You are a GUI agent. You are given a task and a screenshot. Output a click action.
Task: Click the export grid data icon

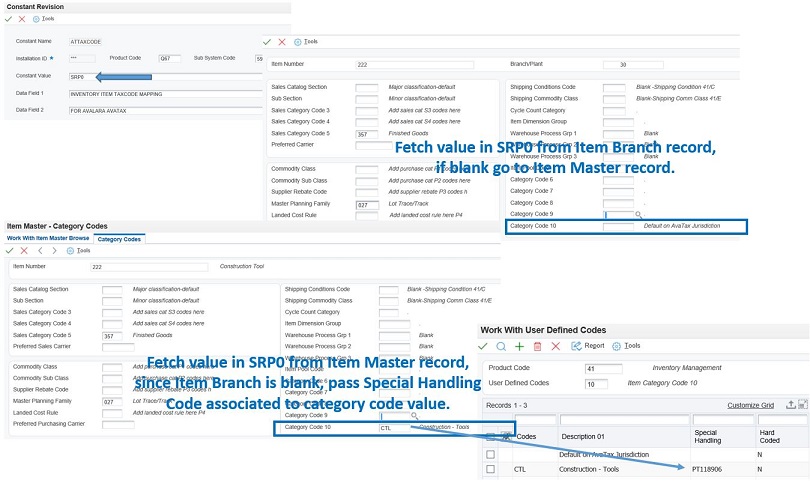click(x=791, y=404)
